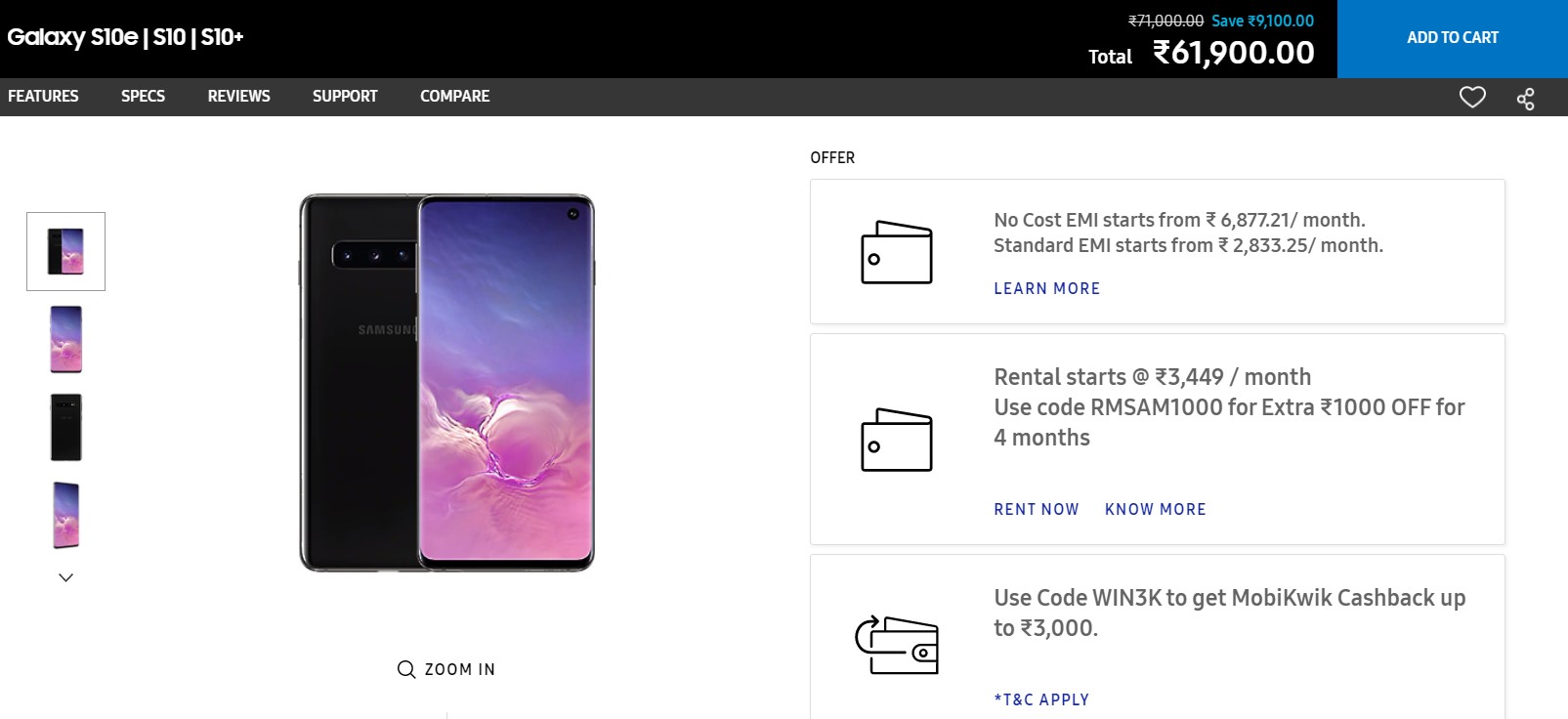Viewport: 1568px width, 719px height.
Task: Go to the Support tab
Action: (x=345, y=96)
